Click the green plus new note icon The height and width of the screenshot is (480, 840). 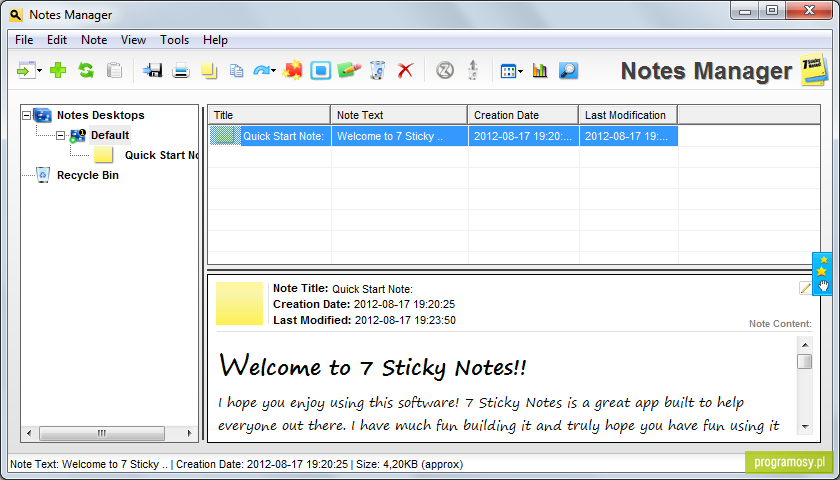point(58,70)
